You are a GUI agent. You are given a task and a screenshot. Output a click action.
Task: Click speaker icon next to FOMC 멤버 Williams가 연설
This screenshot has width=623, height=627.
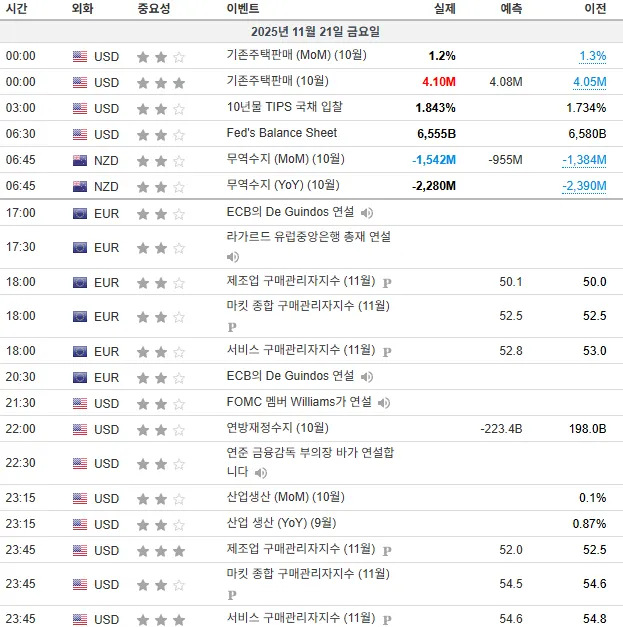click(384, 403)
